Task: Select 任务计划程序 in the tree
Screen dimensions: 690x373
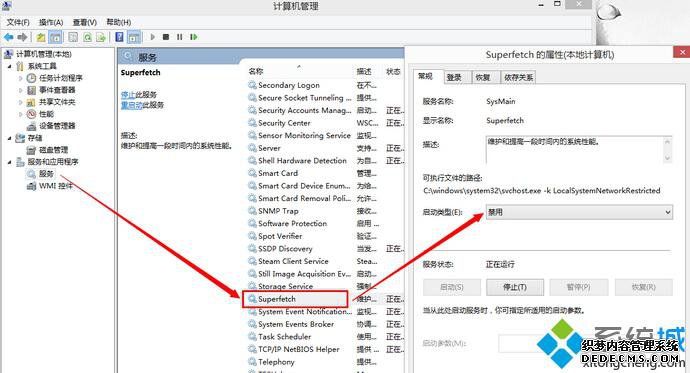Action: [x=61, y=78]
